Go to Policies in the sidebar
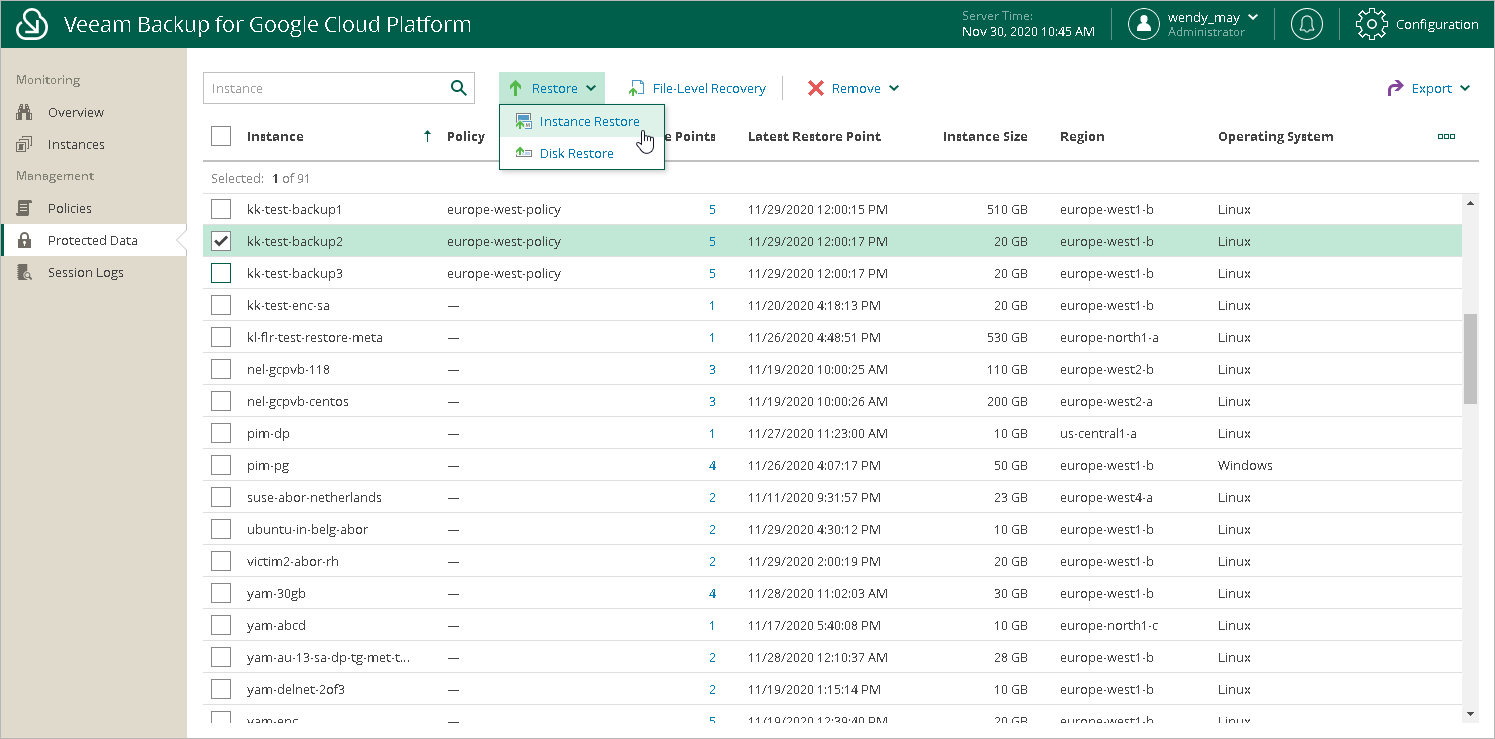Image resolution: width=1495 pixels, height=739 pixels. pos(69,209)
